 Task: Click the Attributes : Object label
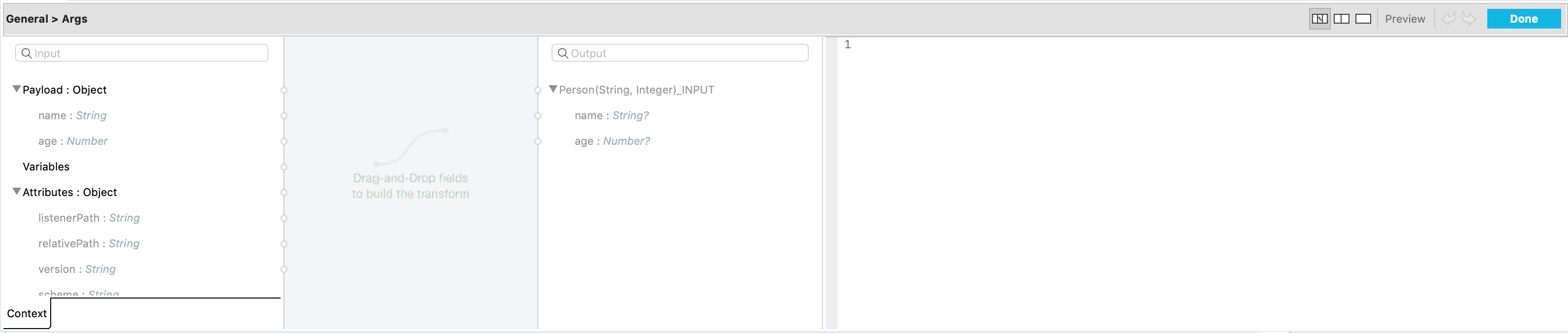[x=69, y=193]
